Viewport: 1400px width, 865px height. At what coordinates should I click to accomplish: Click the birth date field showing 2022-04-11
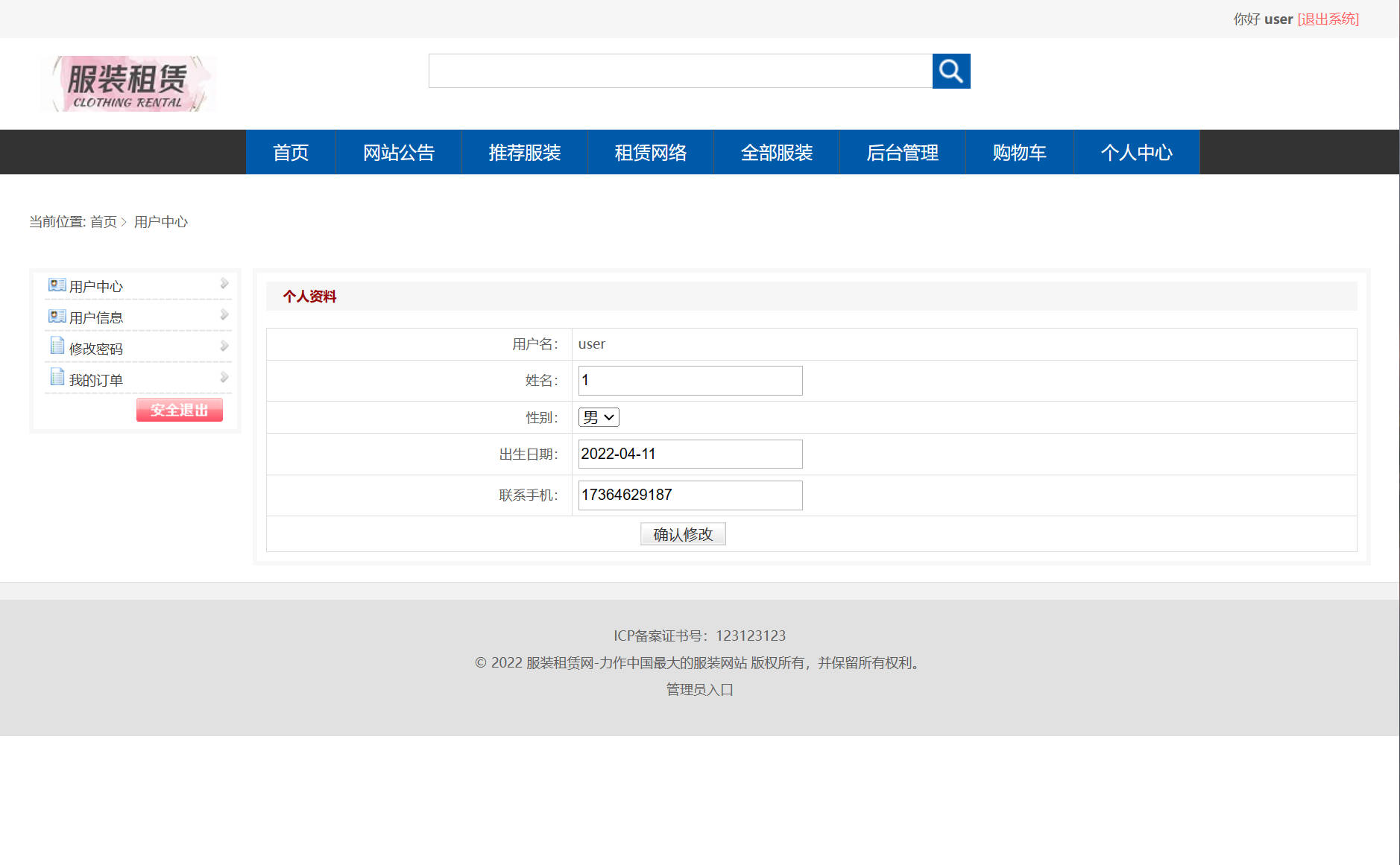[x=690, y=454]
